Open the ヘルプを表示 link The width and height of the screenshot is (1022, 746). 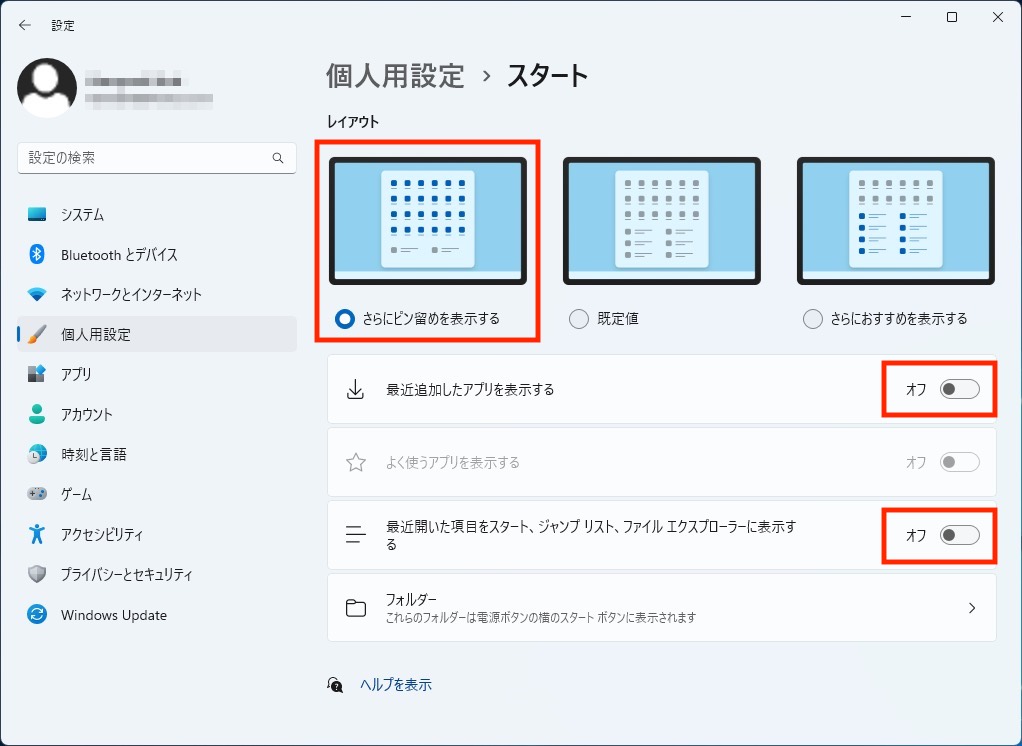[396, 685]
